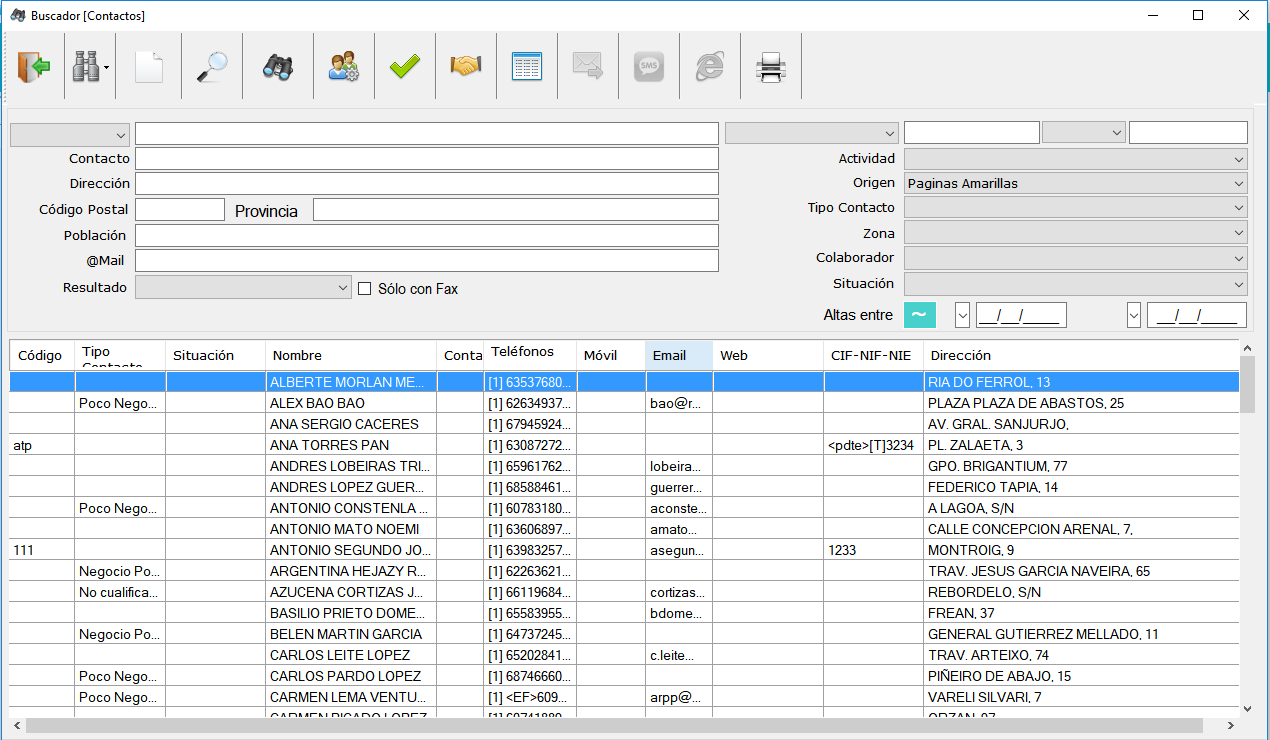Click into the Código Postal field
Screen dimensions: 1270x740
point(180,209)
